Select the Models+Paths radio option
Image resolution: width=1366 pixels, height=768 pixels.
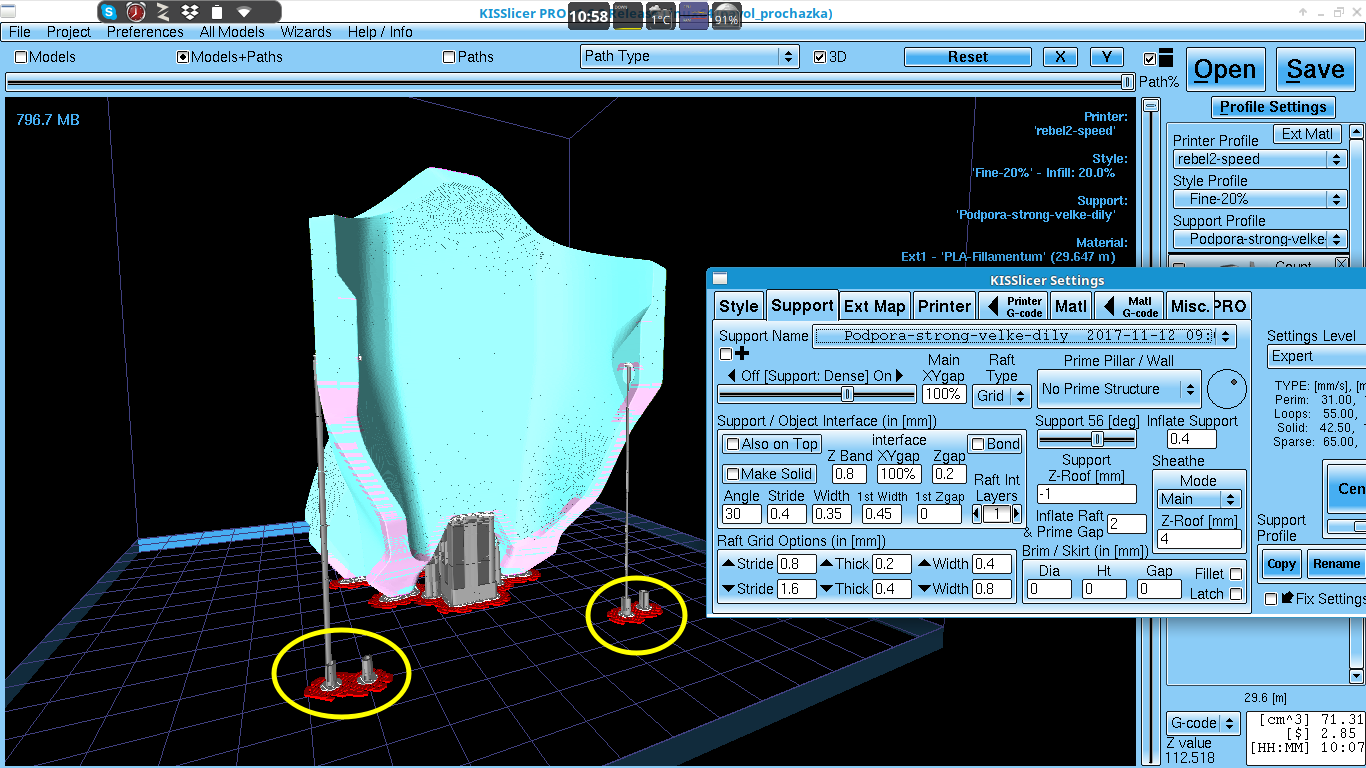[183, 57]
